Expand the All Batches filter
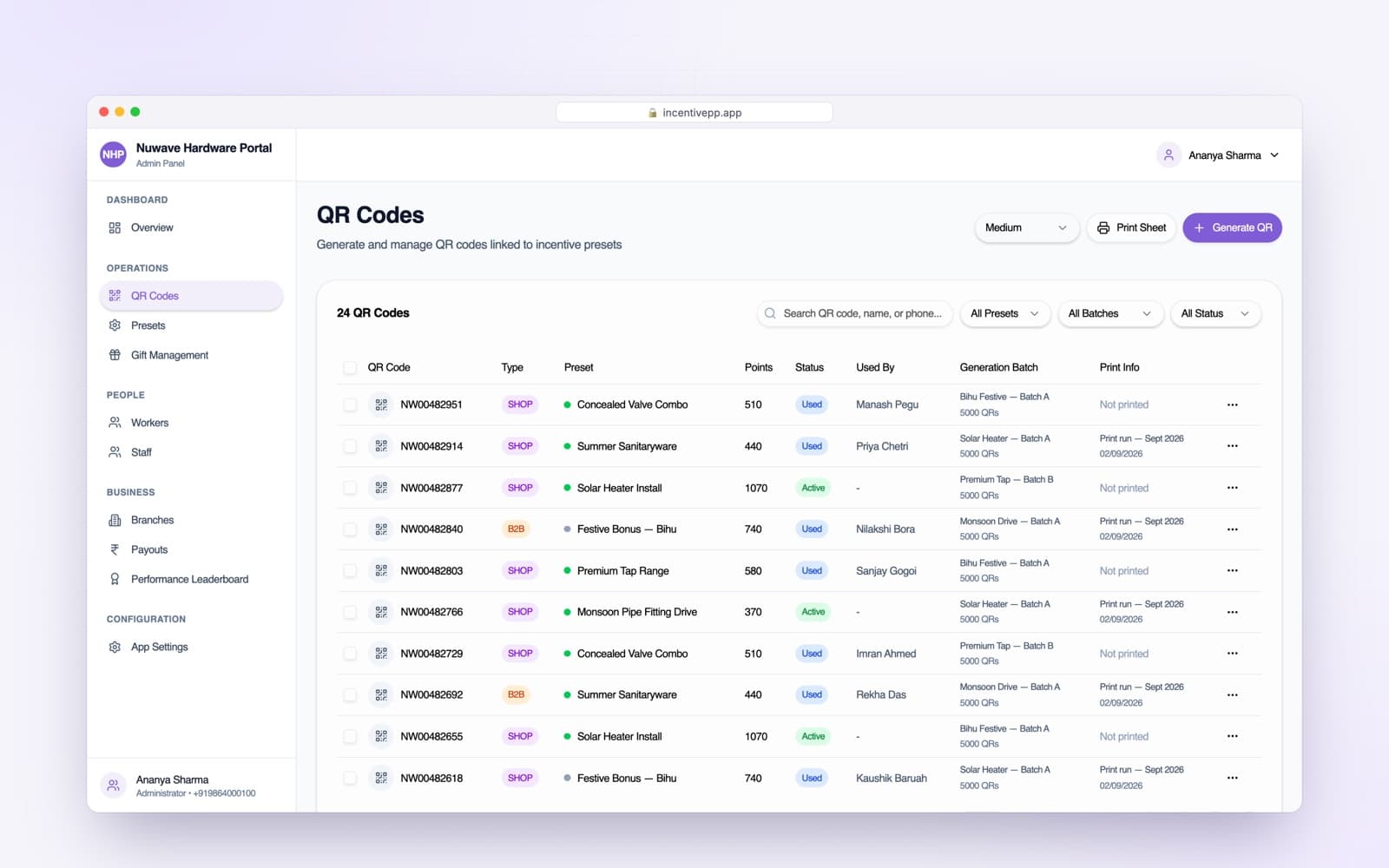This screenshot has width=1389, height=868. 1109,313
